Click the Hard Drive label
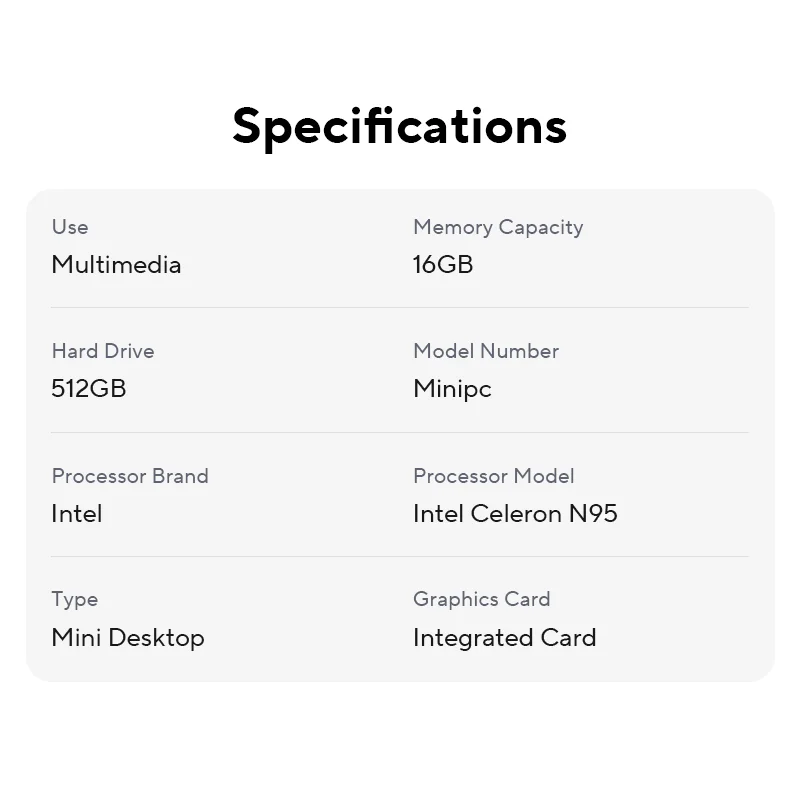800x800 pixels. [103, 351]
